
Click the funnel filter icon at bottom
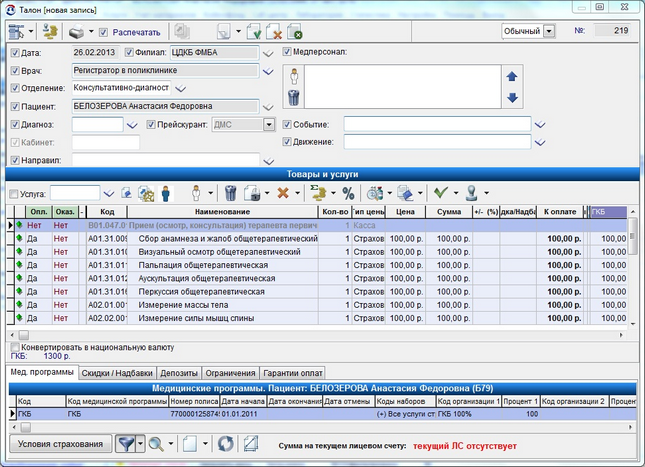point(126,444)
